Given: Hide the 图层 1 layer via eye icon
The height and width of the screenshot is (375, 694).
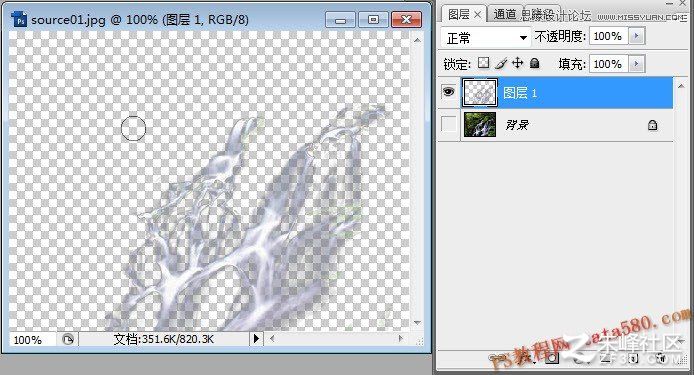Looking at the screenshot, I should tap(448, 92).
